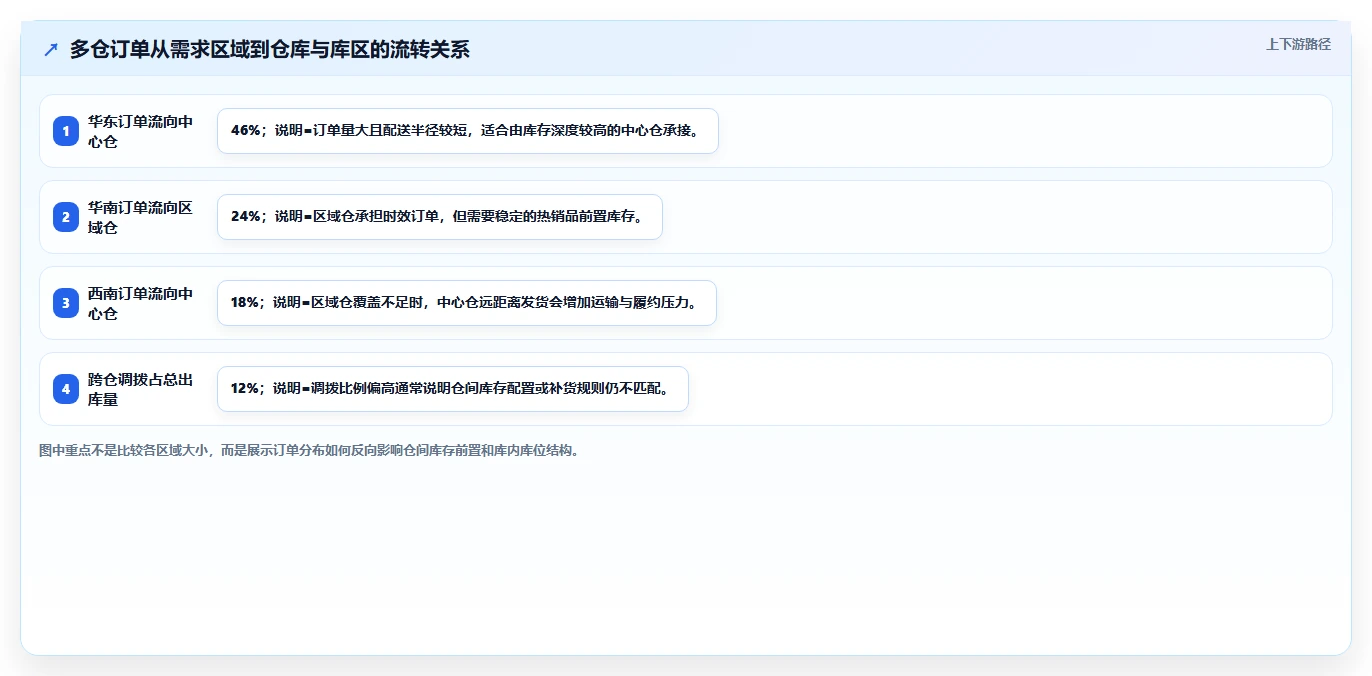The image size is (1372, 676).
Task: Select the number 4 badge
Action: pyautogui.click(x=66, y=389)
